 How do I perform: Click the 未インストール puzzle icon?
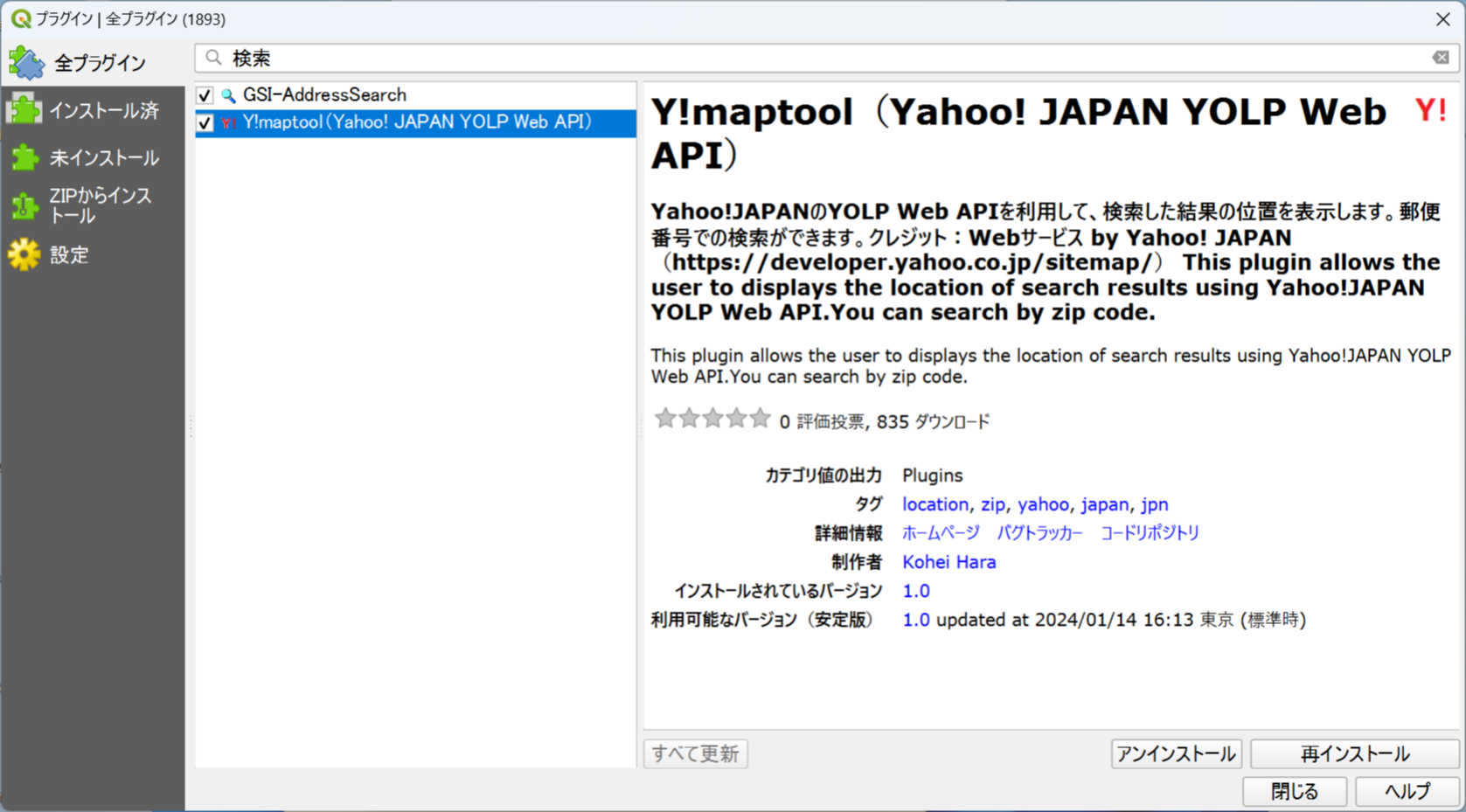click(24, 158)
